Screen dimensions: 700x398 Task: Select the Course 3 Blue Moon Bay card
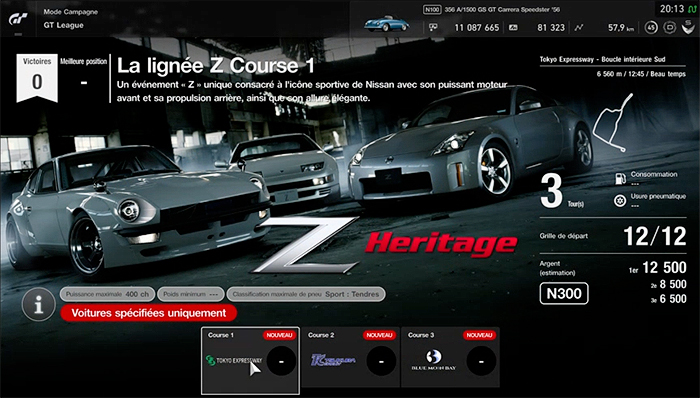450,357
